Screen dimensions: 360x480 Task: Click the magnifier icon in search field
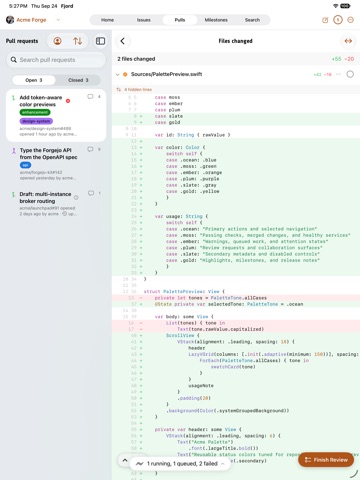coord(14,60)
